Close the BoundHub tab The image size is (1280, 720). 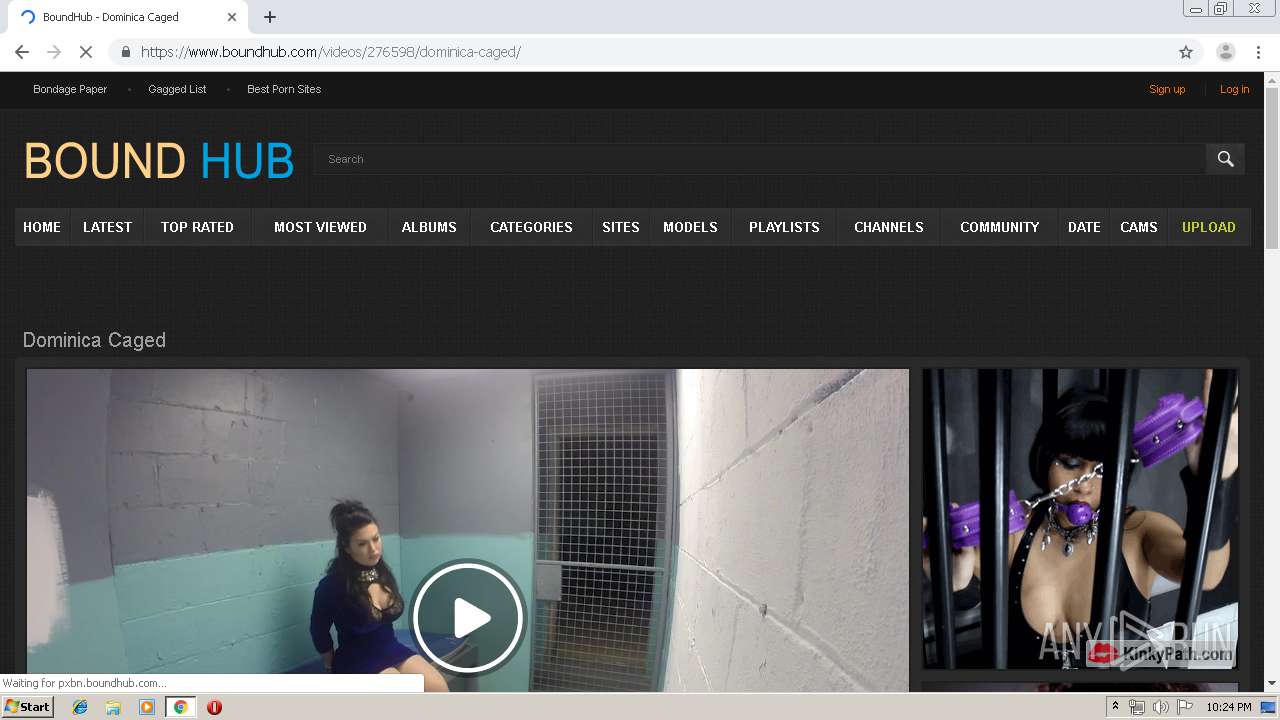point(232,17)
